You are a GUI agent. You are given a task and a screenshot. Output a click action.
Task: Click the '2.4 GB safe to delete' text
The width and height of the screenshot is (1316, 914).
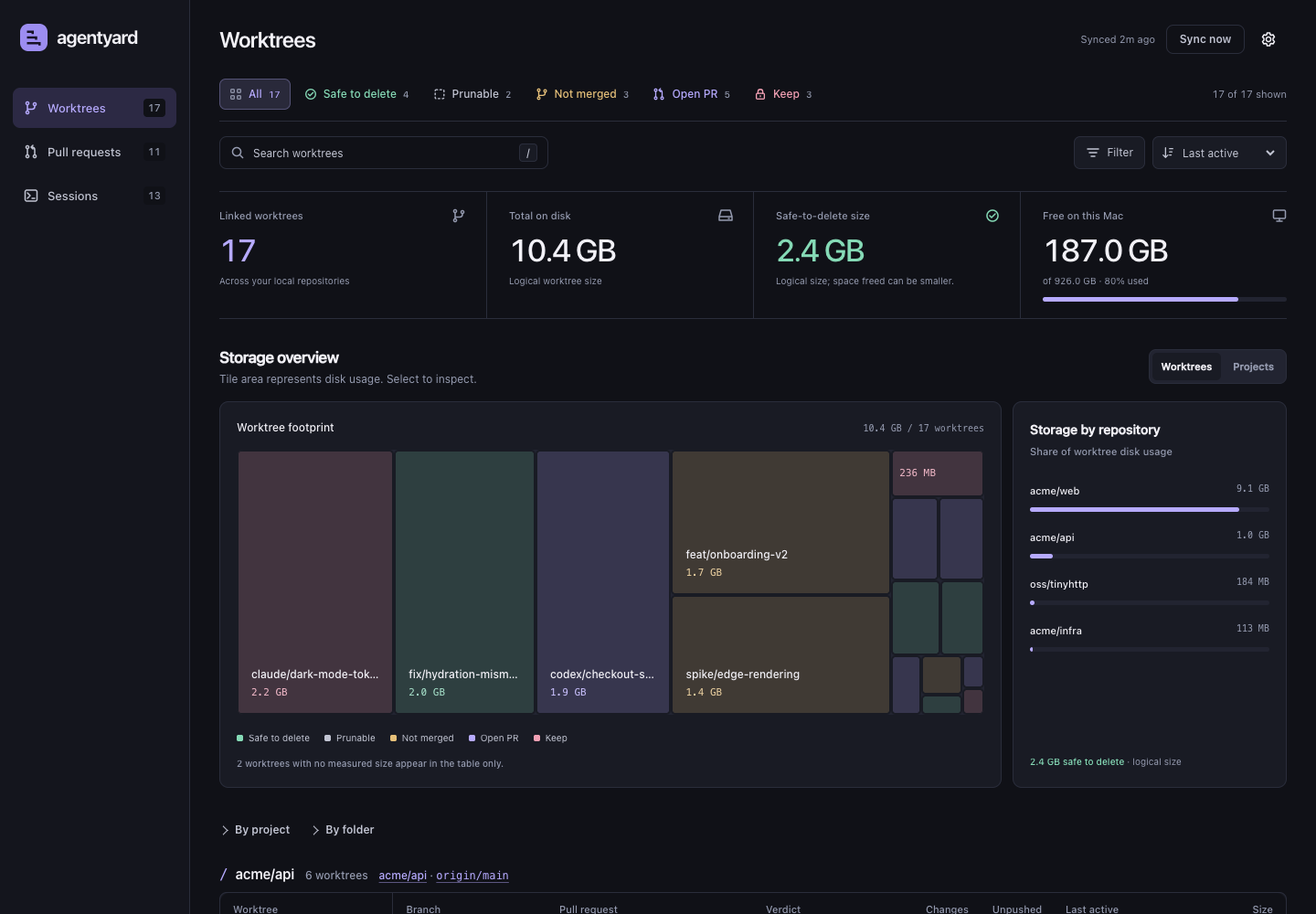1077,761
